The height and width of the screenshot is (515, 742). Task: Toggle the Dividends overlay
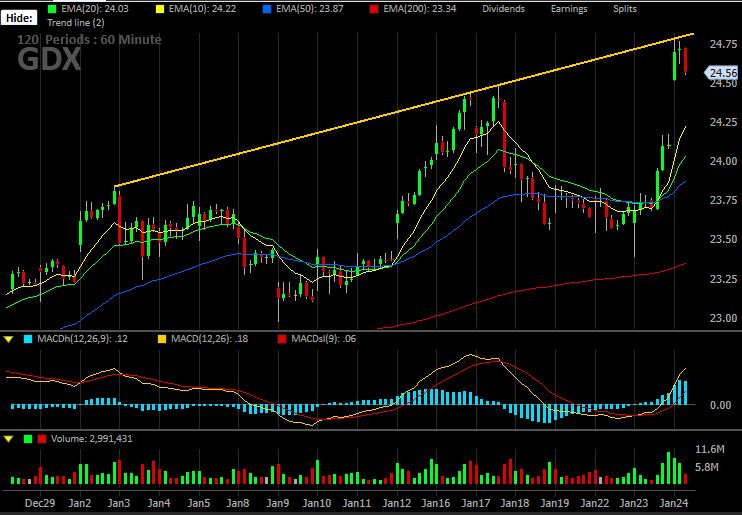tap(504, 9)
